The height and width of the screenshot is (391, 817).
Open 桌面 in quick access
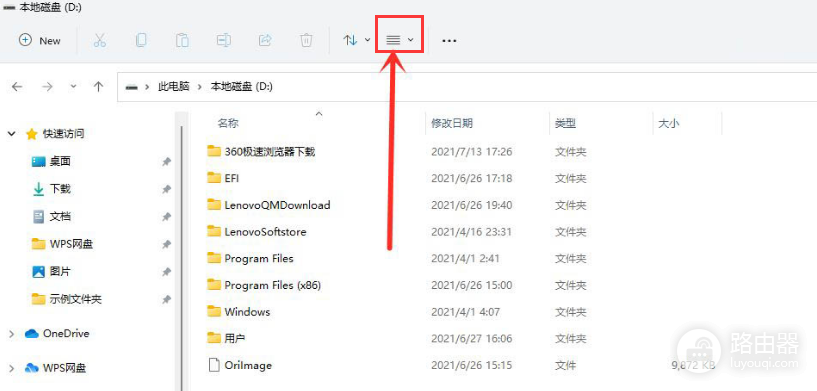coord(60,162)
